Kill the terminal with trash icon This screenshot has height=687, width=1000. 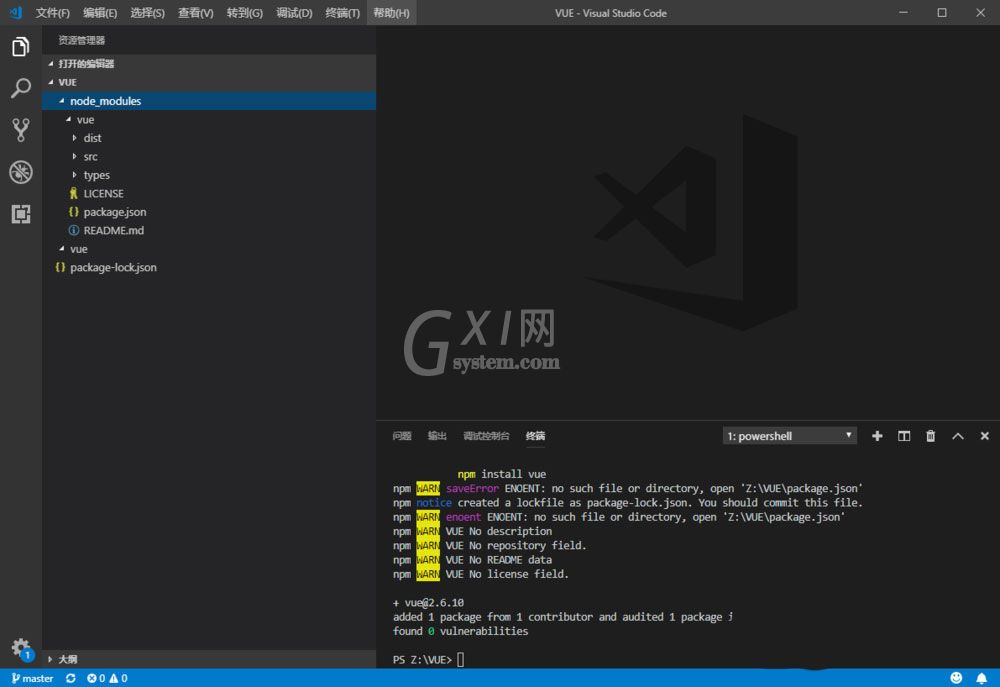(930, 436)
